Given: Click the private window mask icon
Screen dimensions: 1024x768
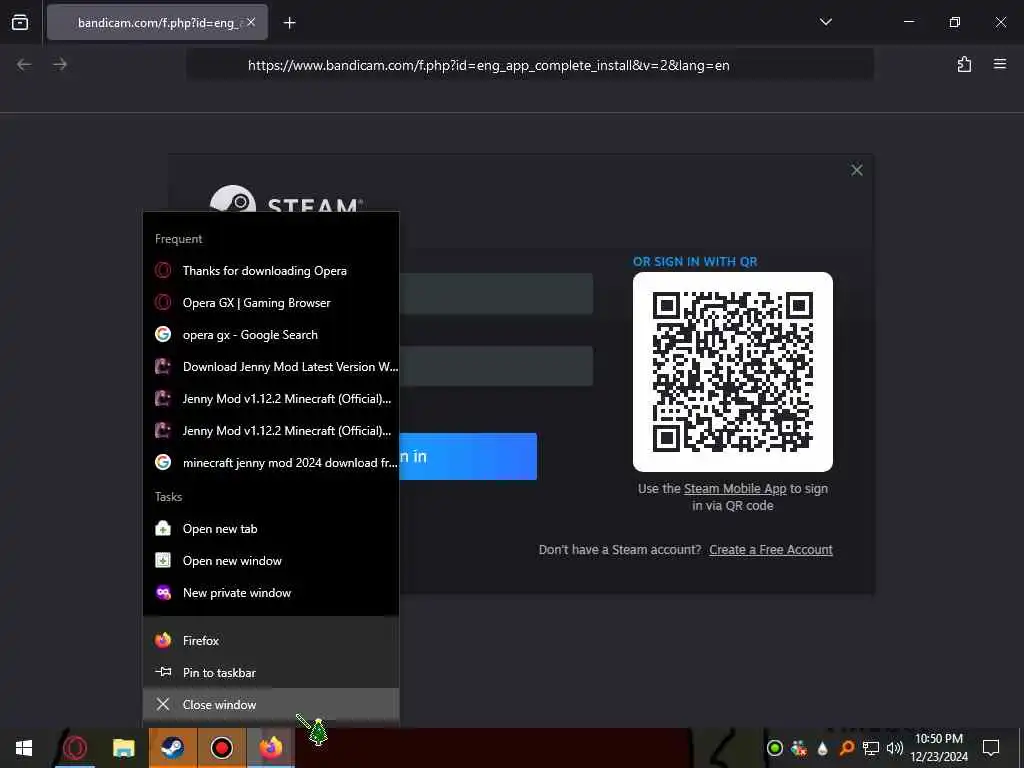Looking at the screenshot, I should pyautogui.click(x=163, y=592).
